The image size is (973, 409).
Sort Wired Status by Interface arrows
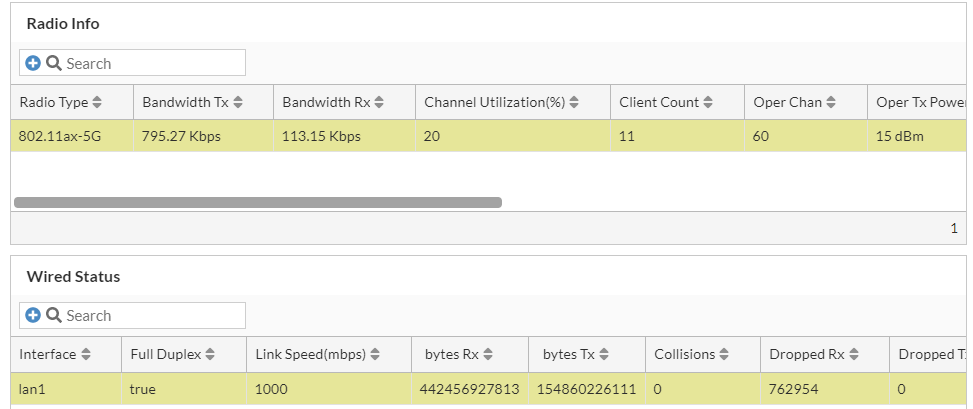(86, 354)
